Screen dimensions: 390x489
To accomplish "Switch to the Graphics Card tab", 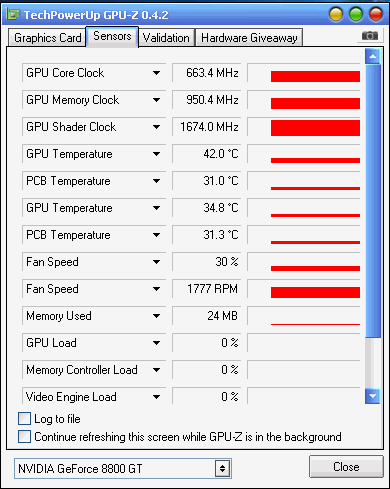I will pyautogui.click(x=47, y=38).
